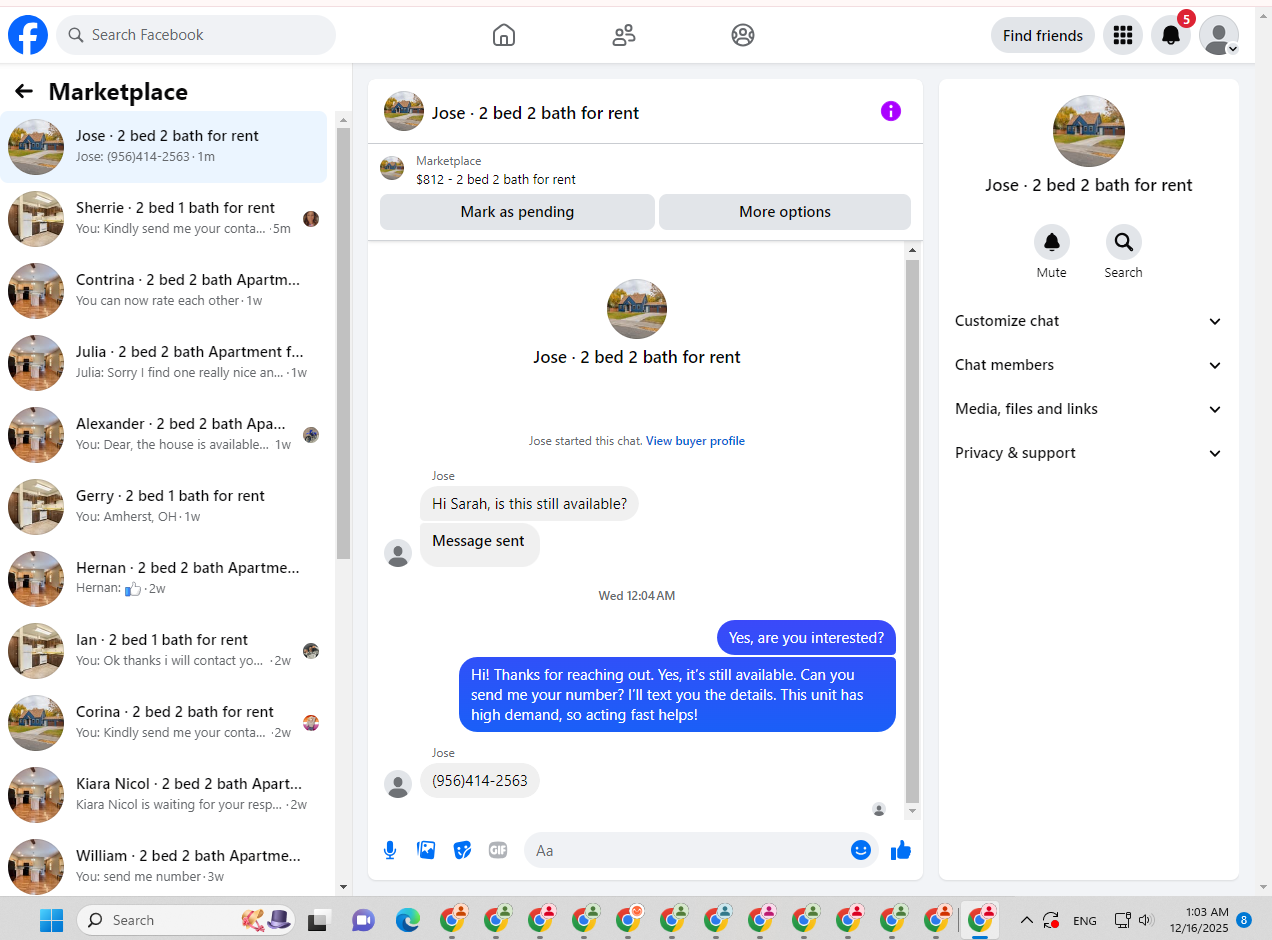Click the Facebook logo

click(x=28, y=35)
